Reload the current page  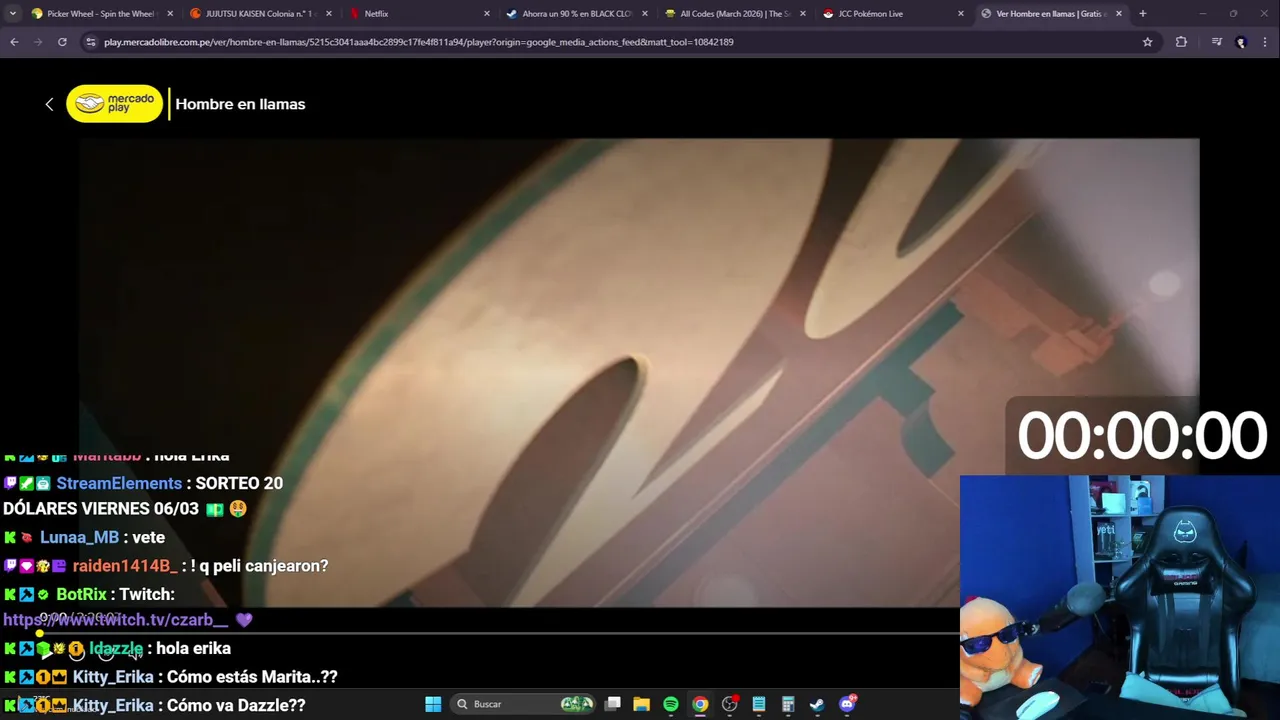tap(62, 42)
